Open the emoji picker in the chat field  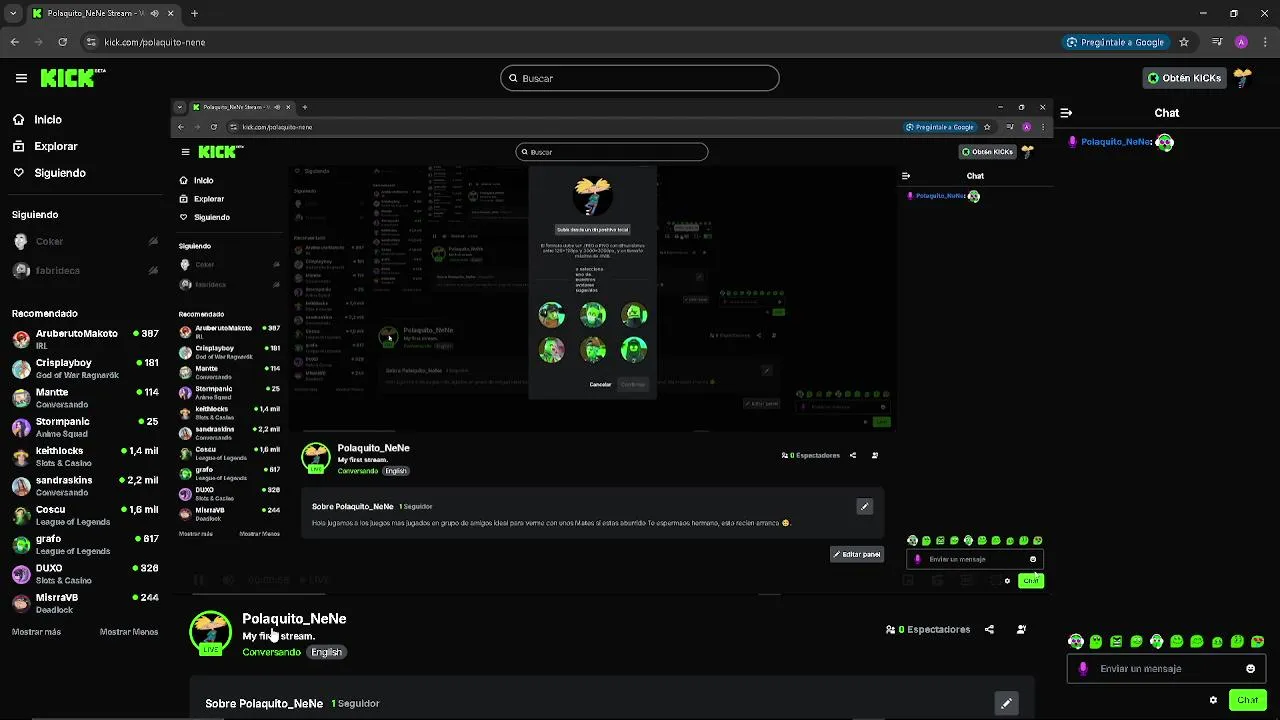pos(1250,669)
